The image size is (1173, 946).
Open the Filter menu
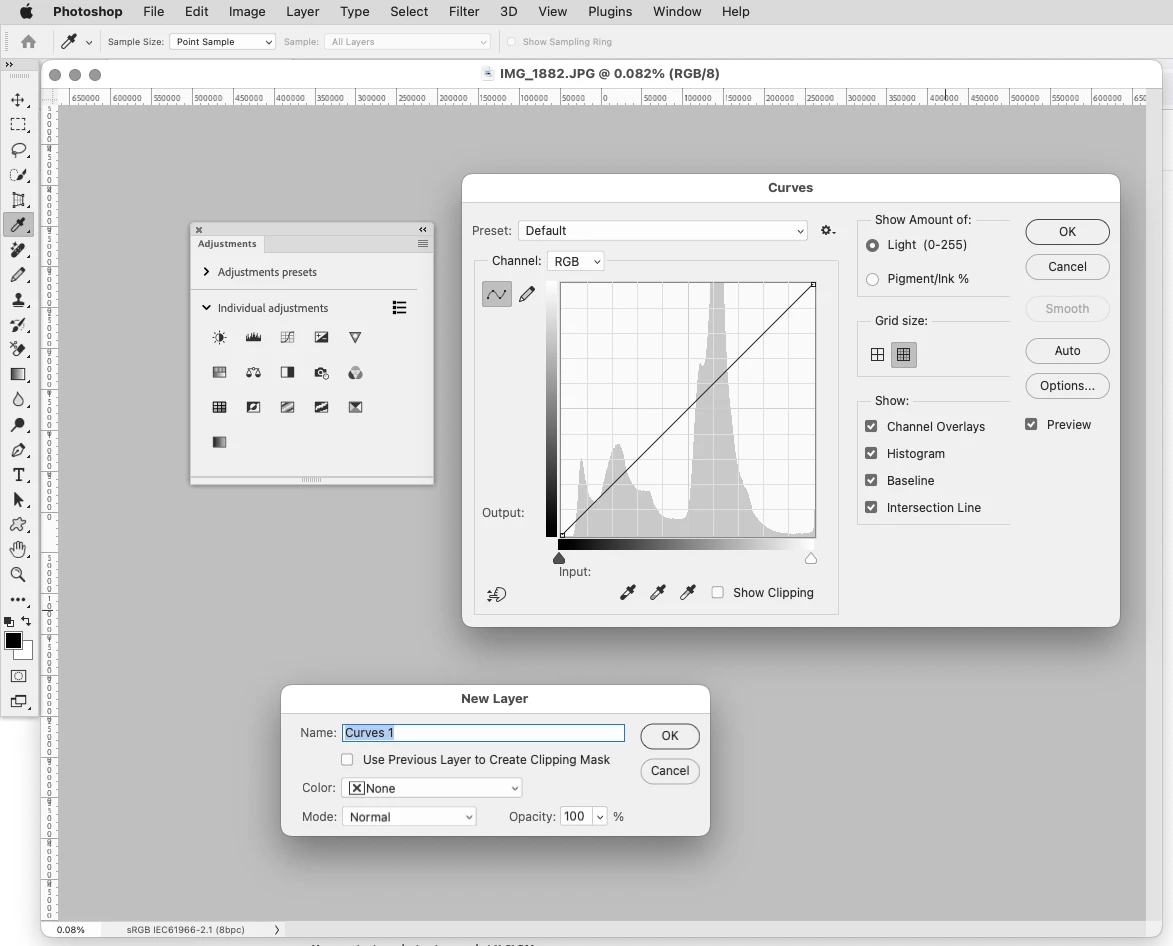464,11
